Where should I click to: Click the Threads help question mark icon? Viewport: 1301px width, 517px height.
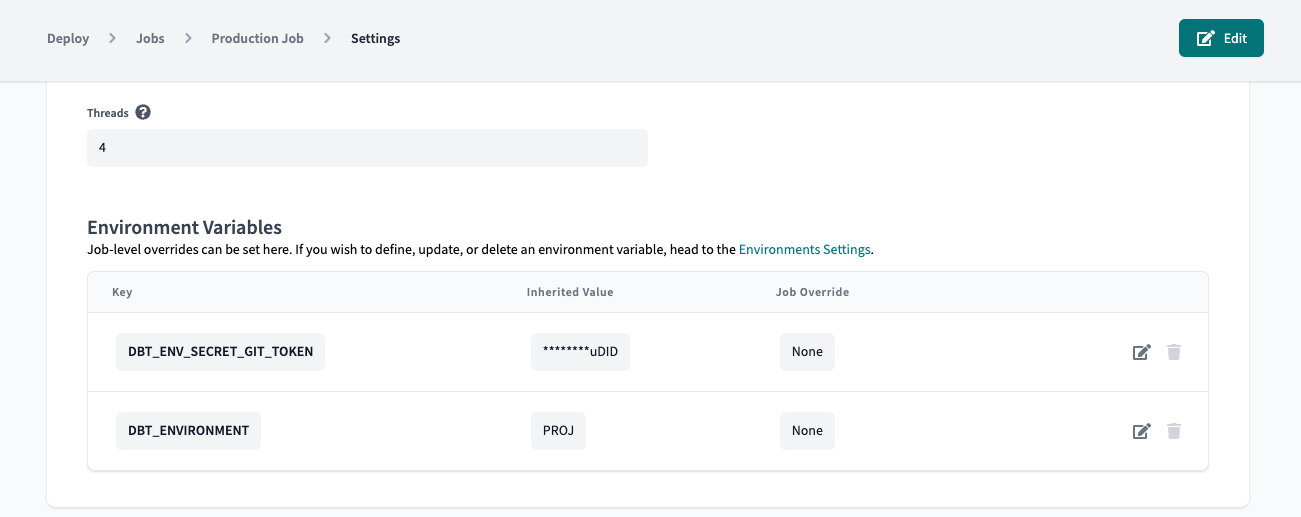[143, 113]
